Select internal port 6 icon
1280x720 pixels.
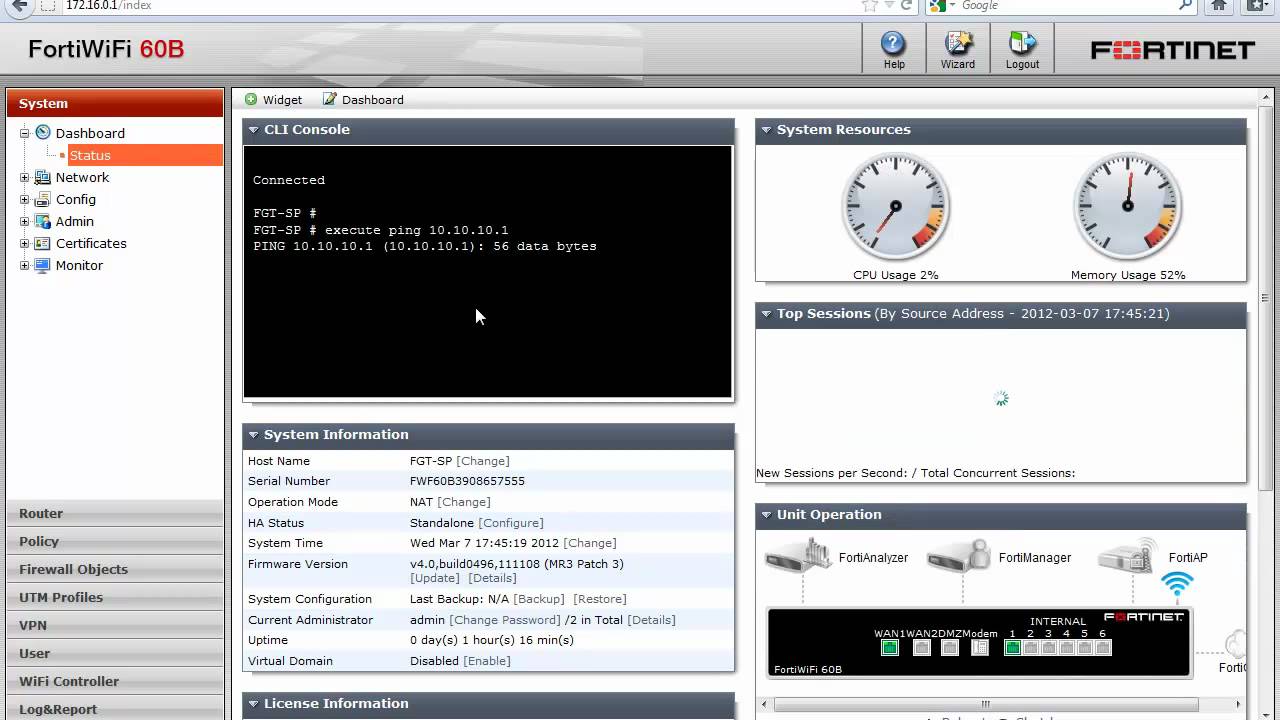1102,647
